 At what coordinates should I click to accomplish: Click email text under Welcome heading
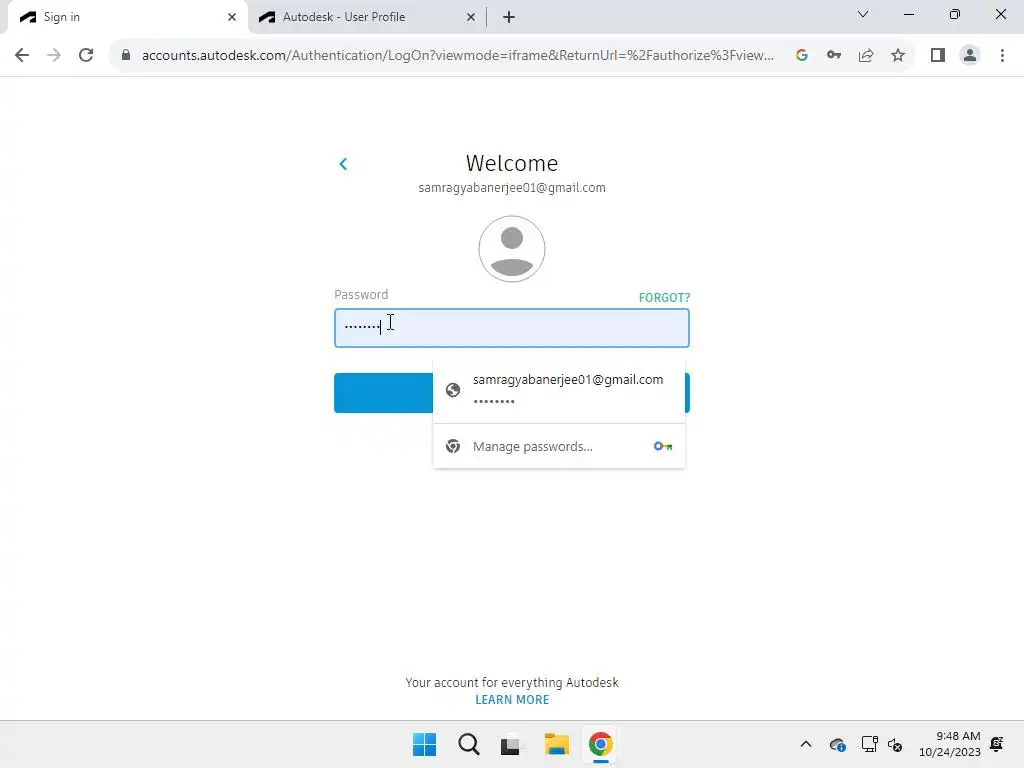point(511,188)
